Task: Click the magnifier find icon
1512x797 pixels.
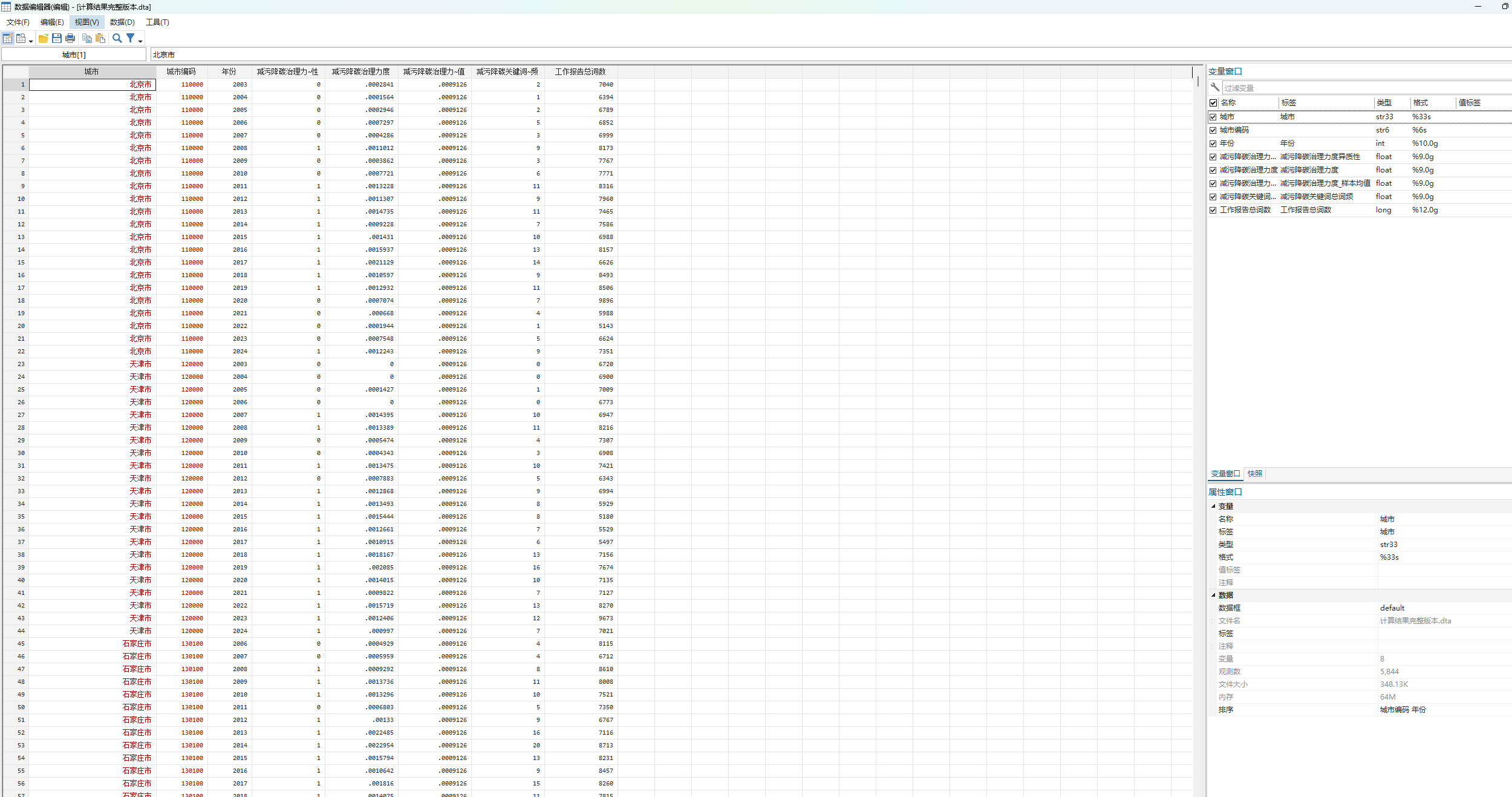Action: (x=117, y=38)
